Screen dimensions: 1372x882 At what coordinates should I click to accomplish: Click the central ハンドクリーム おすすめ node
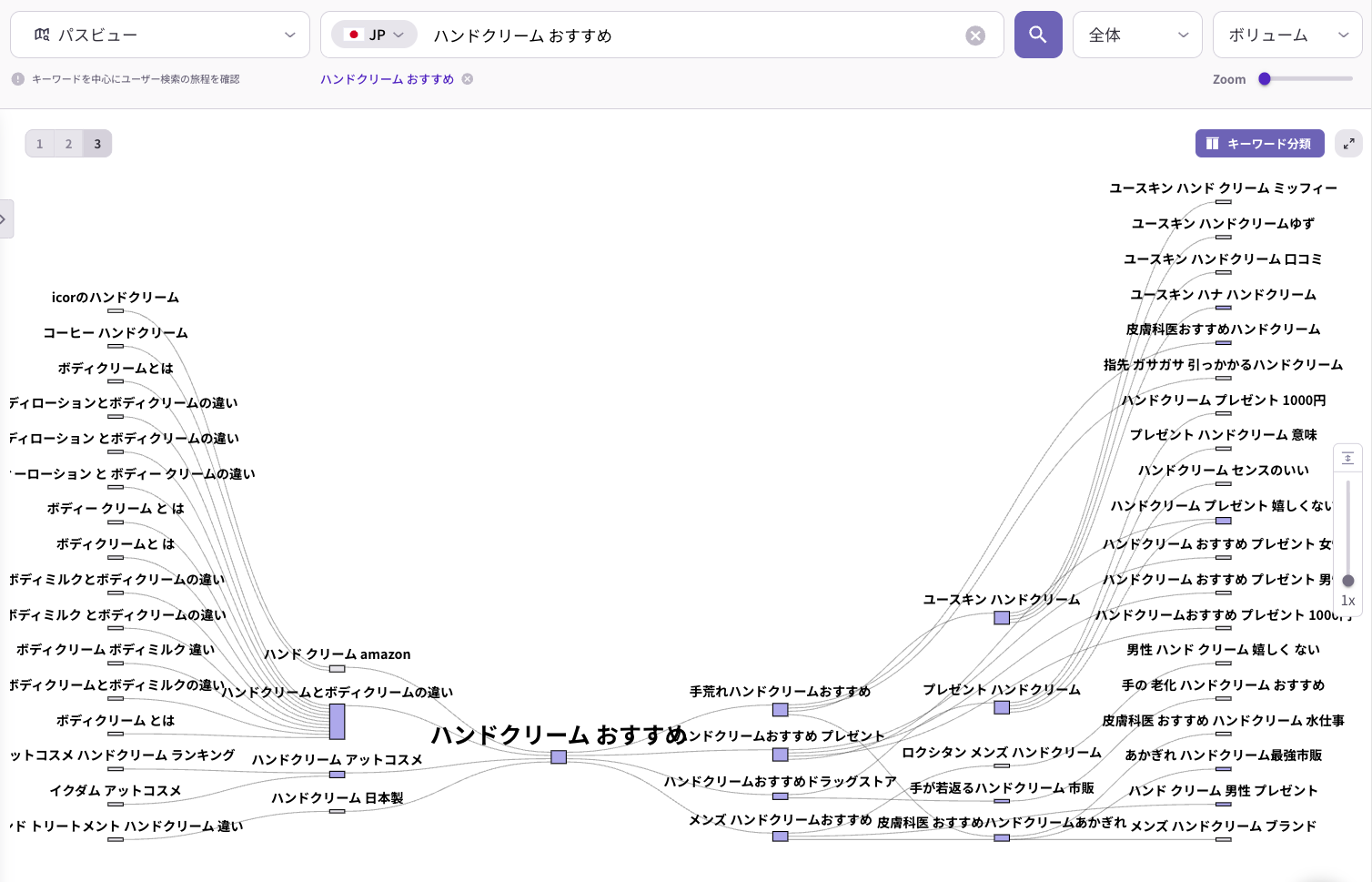coord(559,756)
